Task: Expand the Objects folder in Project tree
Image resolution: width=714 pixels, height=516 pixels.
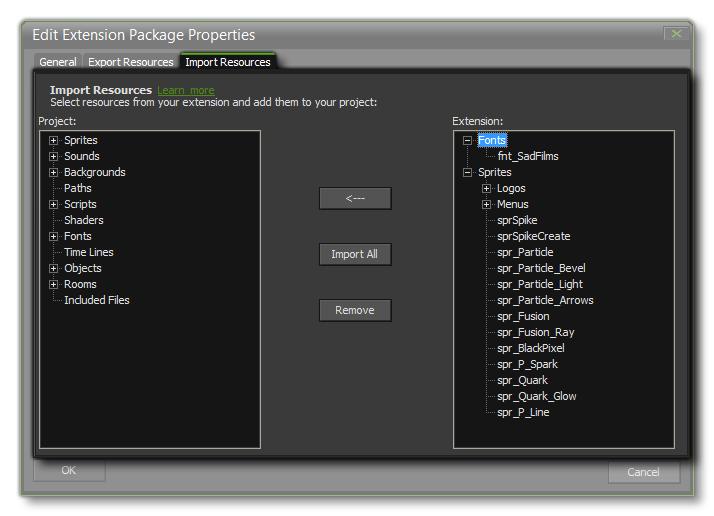Action: pos(53,269)
